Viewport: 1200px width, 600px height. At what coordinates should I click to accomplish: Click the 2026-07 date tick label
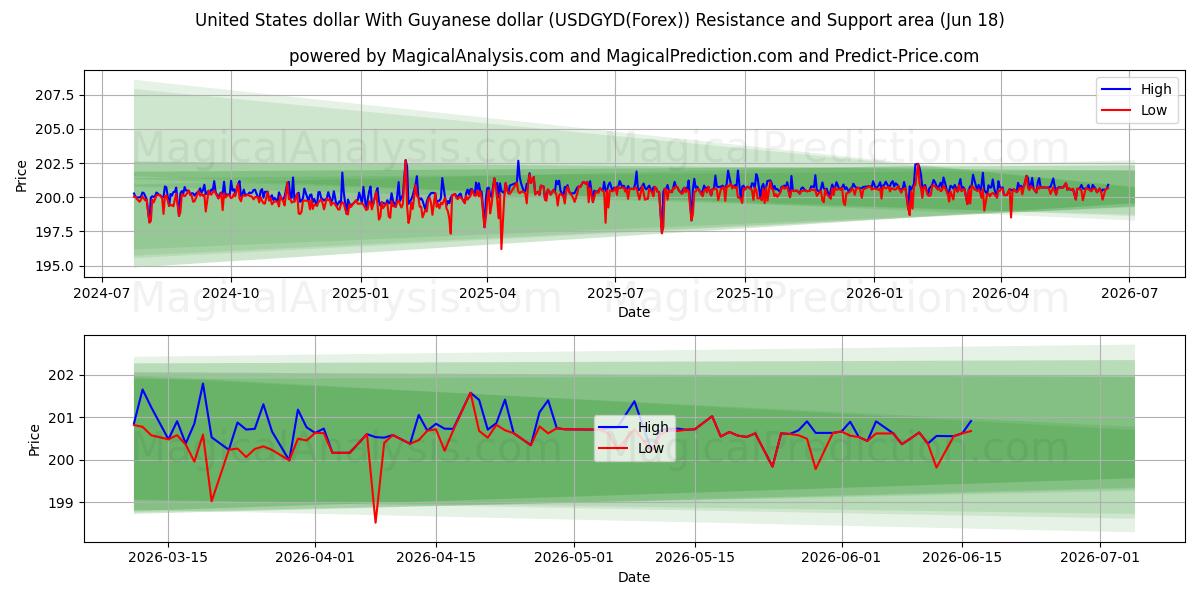pos(1129,293)
